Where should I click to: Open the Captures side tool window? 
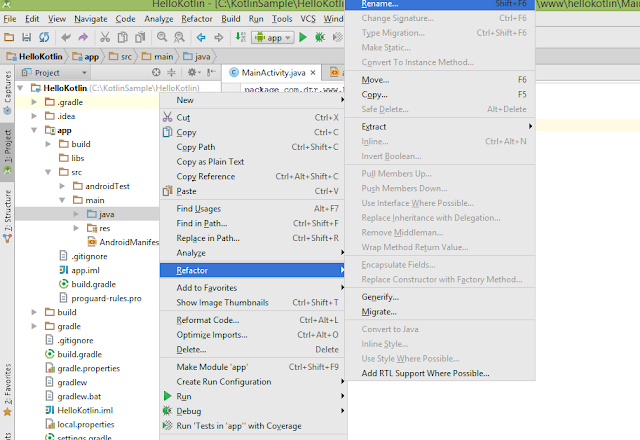[x=7, y=93]
